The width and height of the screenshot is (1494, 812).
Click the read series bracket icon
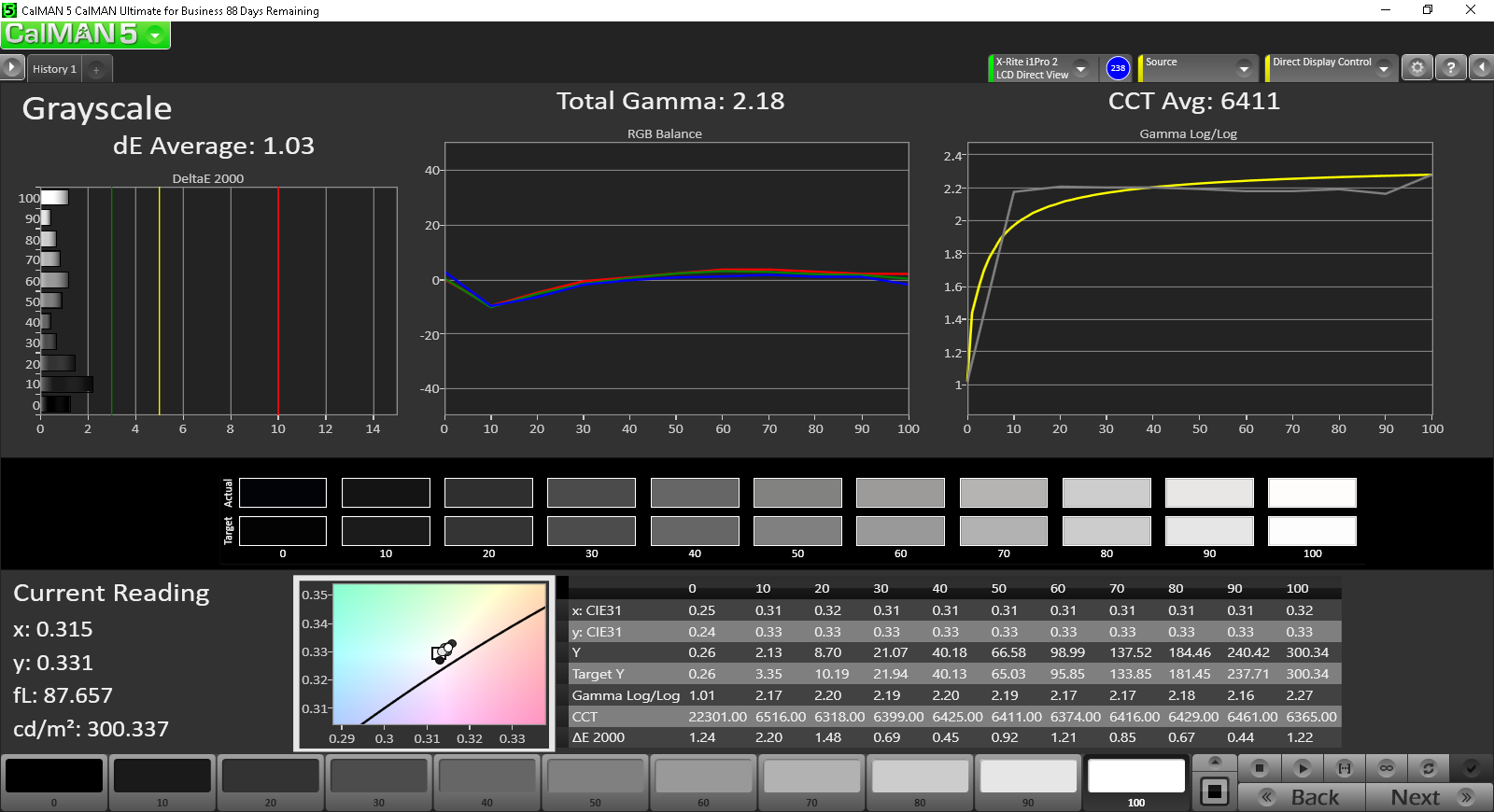pyautogui.click(x=1344, y=768)
